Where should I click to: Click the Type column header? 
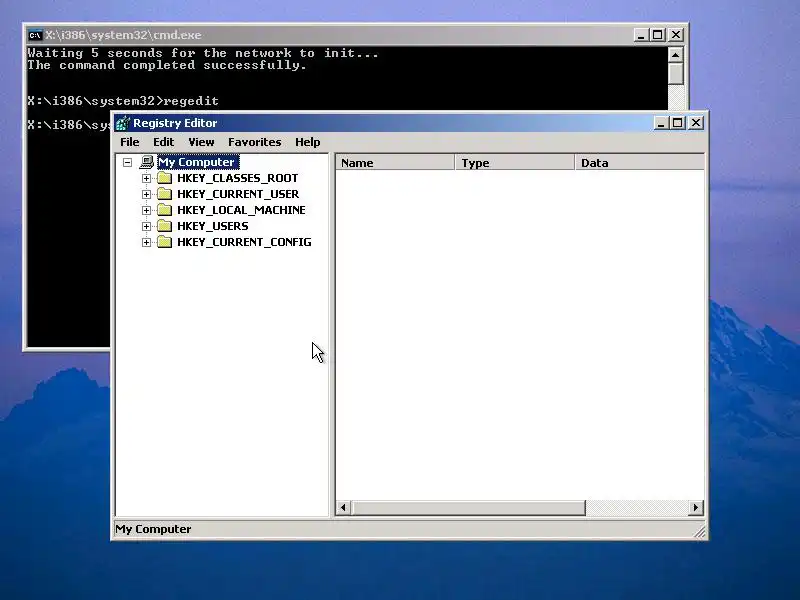click(514, 163)
